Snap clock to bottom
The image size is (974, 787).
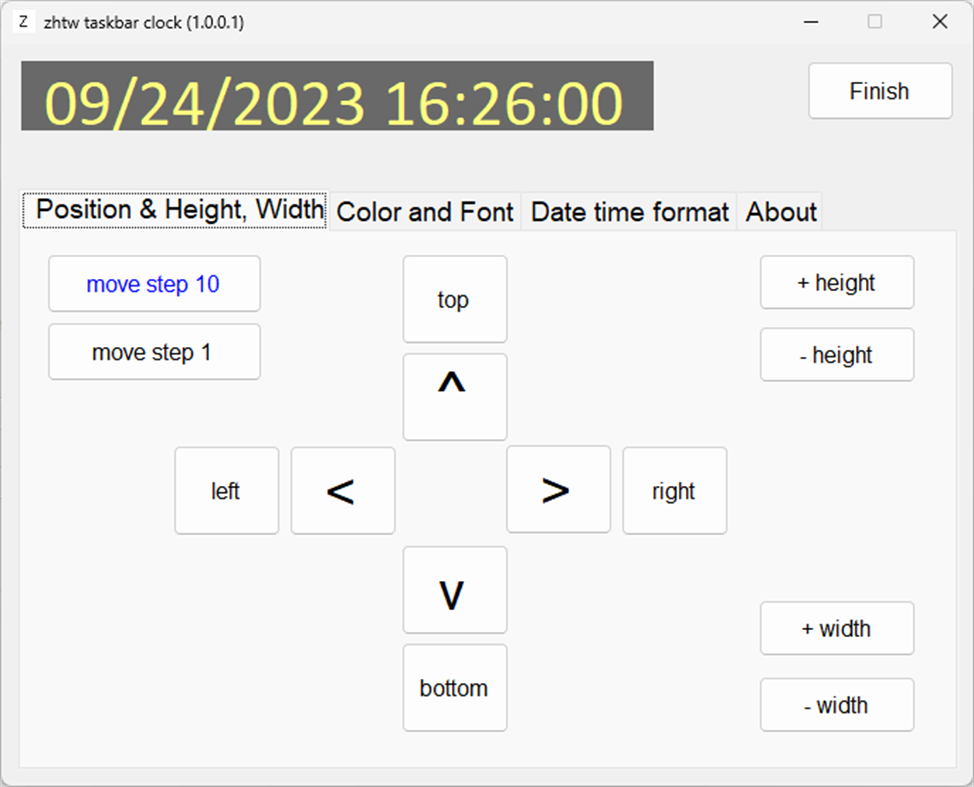(x=455, y=688)
